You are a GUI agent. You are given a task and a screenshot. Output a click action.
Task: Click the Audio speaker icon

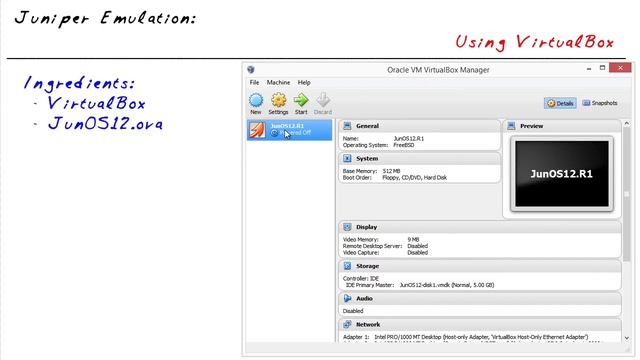coord(347,298)
